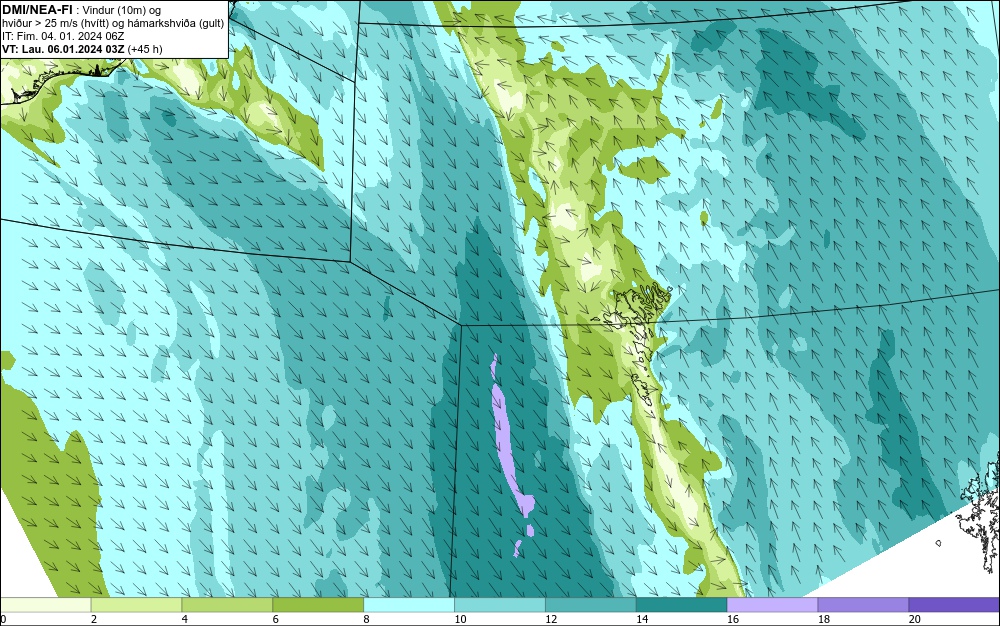
Task: Click the 8–10 m/s pale cyan swatch
Action: [409, 605]
